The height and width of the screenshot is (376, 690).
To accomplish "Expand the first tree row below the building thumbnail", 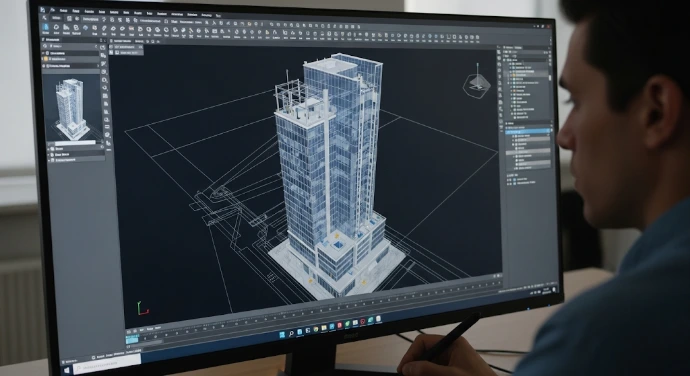I will 49,149.
